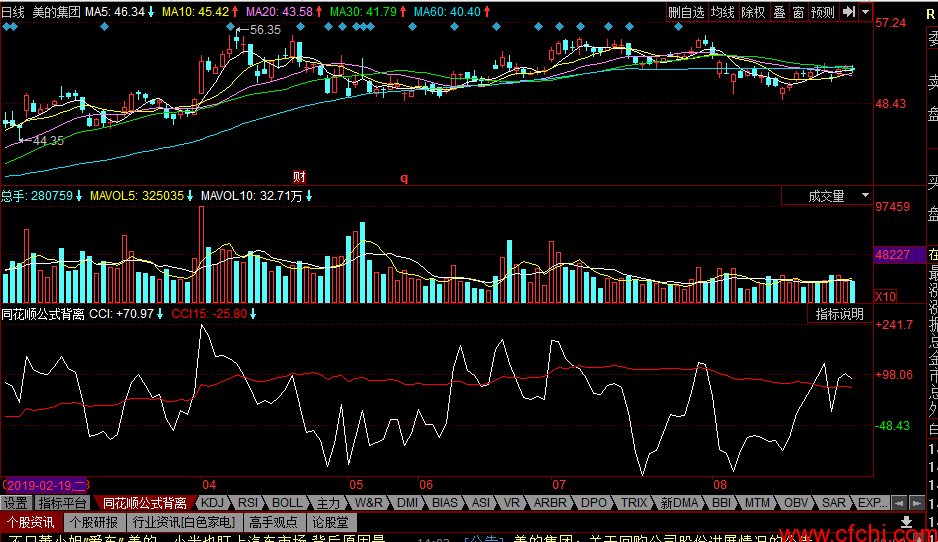The image size is (938, 542).
Task: Open the 行业资讯[白色家电] tab
Action: (x=184, y=522)
